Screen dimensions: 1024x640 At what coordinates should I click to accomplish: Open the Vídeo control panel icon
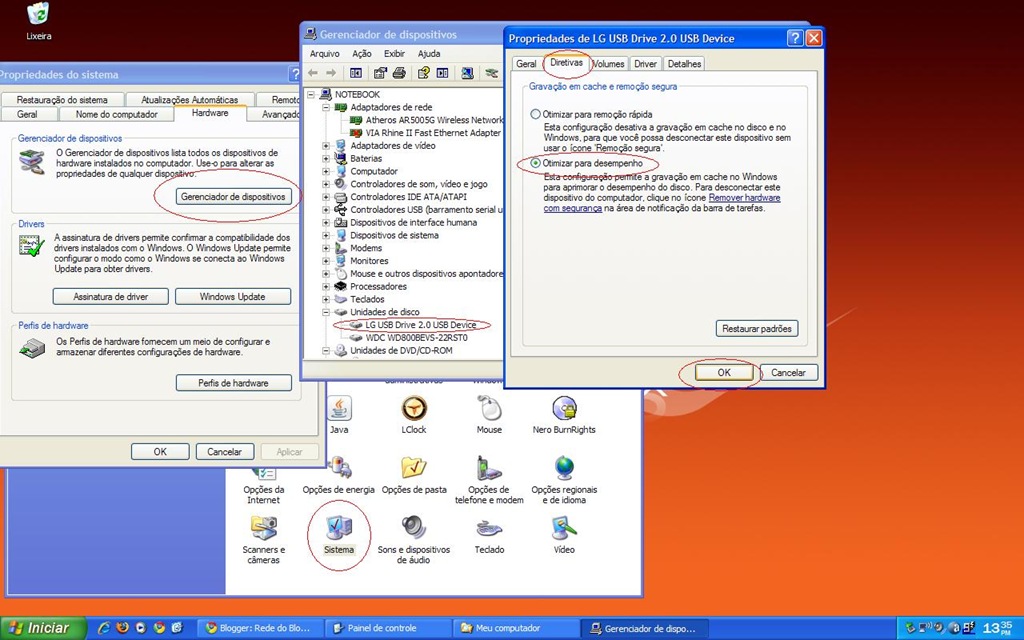point(564,535)
